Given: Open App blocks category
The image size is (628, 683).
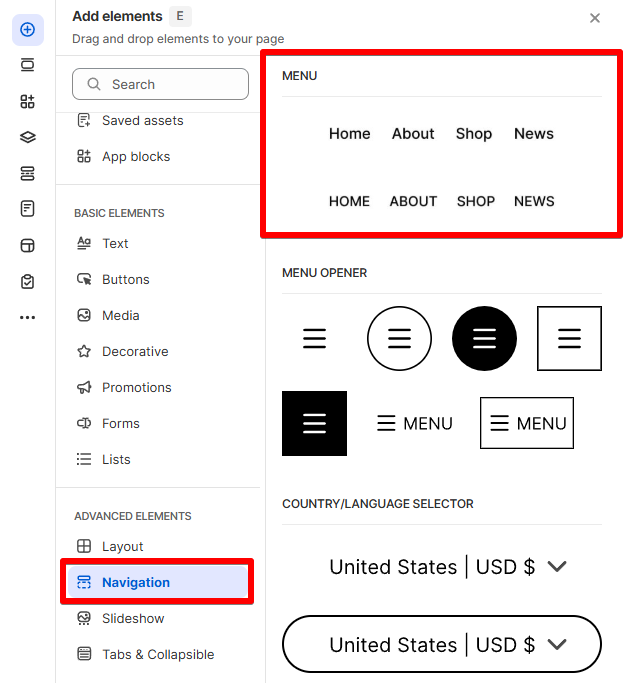Looking at the screenshot, I should [x=123, y=156].
